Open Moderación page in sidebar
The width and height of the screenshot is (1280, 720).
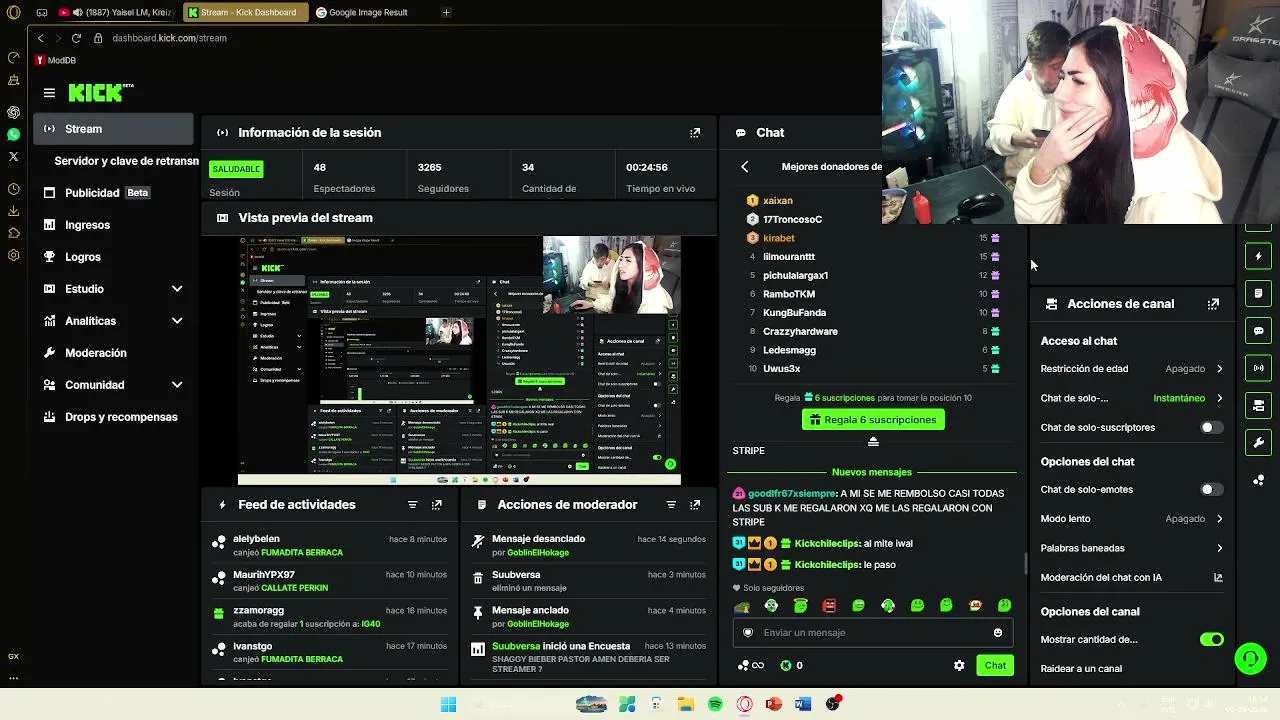pyautogui.click(x=113, y=353)
